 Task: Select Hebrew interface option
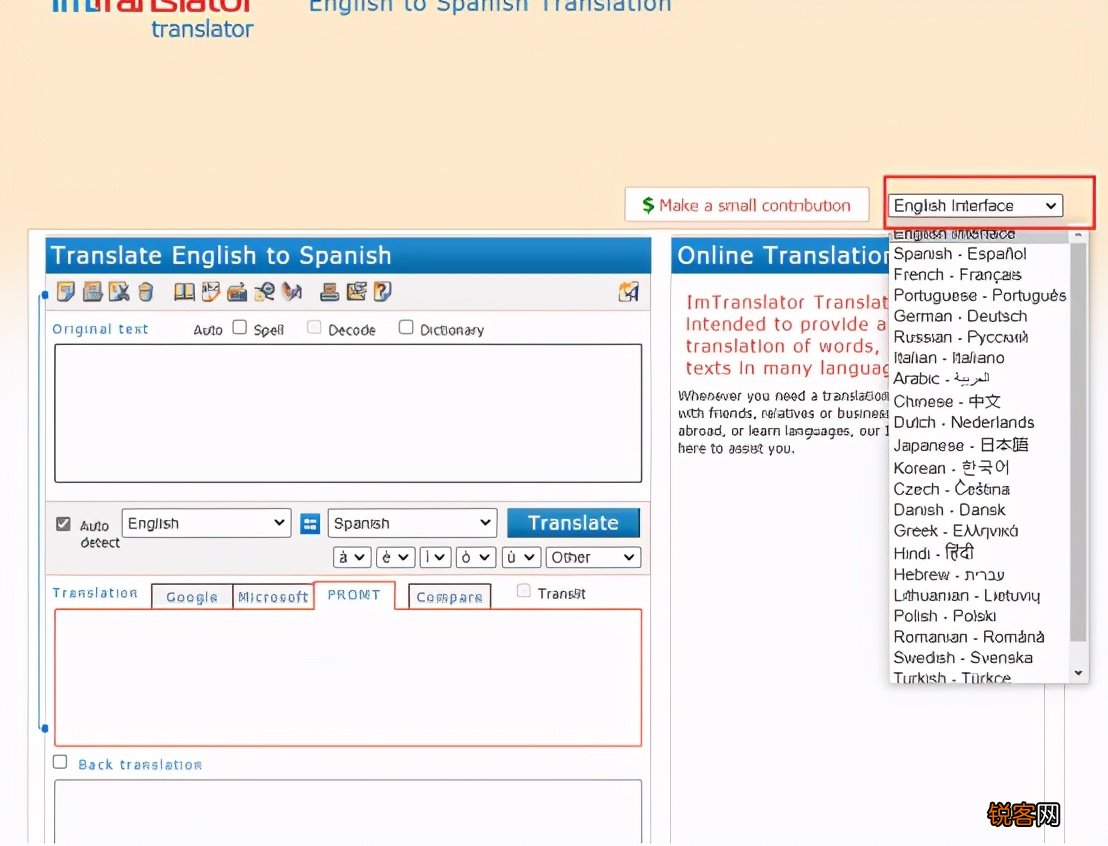pos(979,574)
